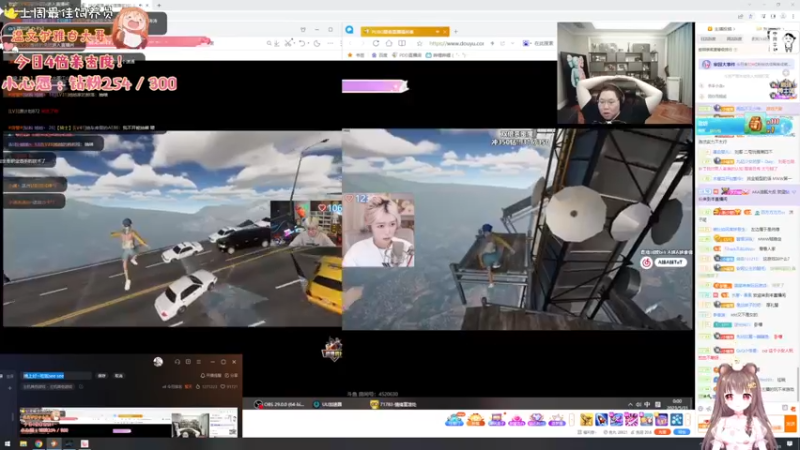The image size is (800, 450).
Task: Click the blonde streamer webcam thumbnail
Action: point(378,230)
